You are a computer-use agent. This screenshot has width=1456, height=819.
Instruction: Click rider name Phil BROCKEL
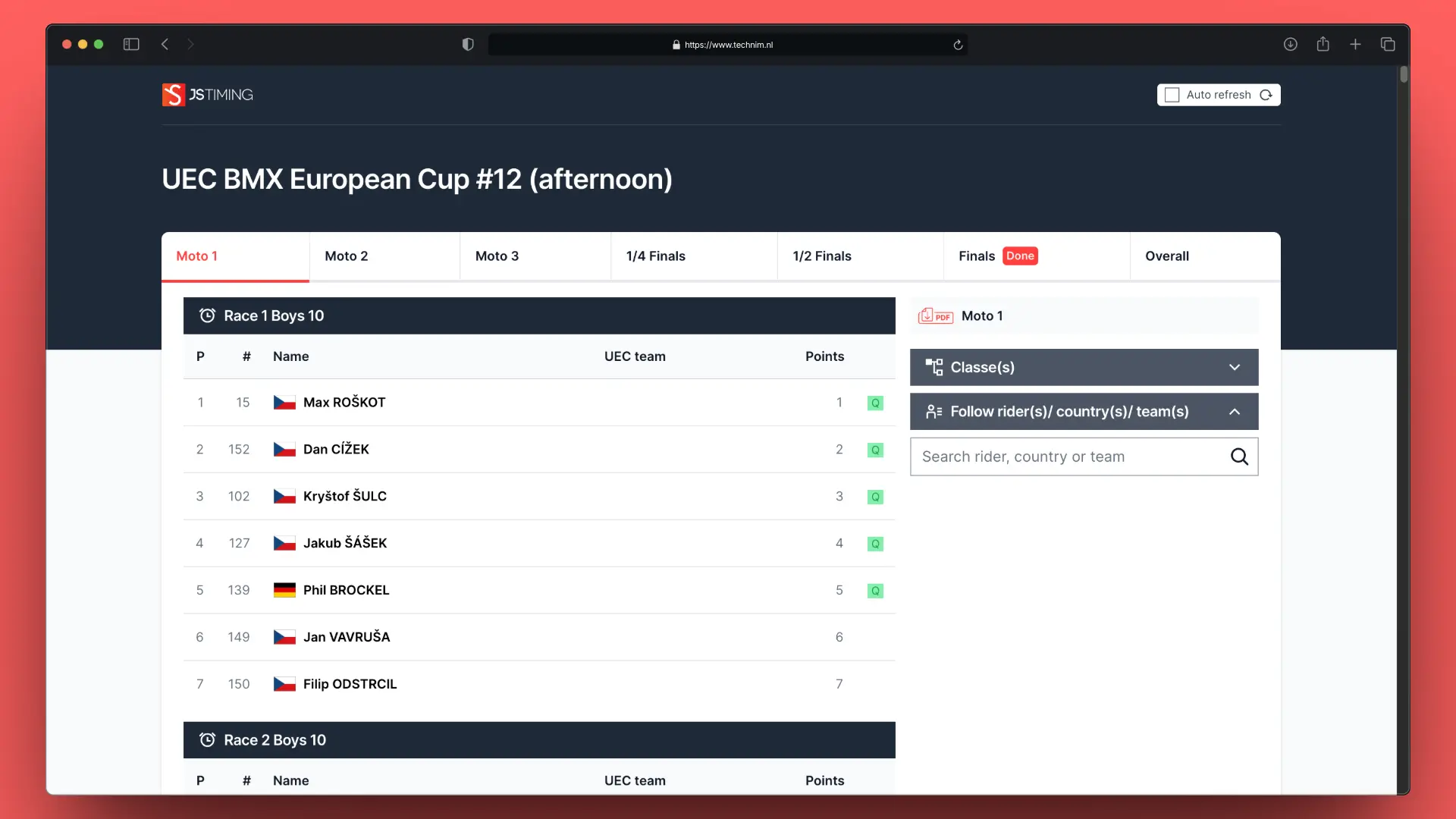346,590
